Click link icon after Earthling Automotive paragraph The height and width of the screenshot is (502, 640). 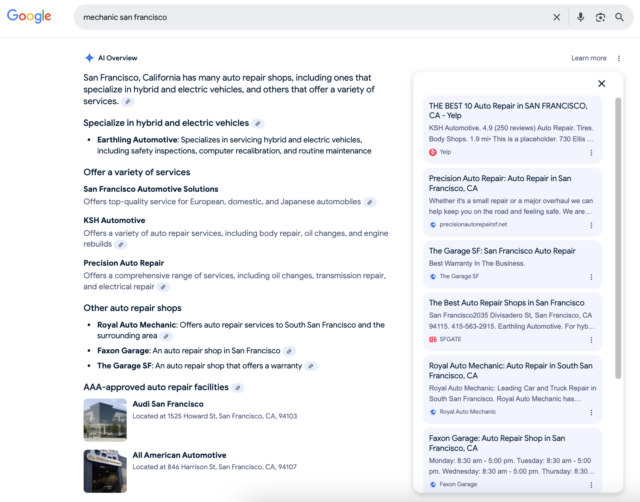[x=258, y=123]
